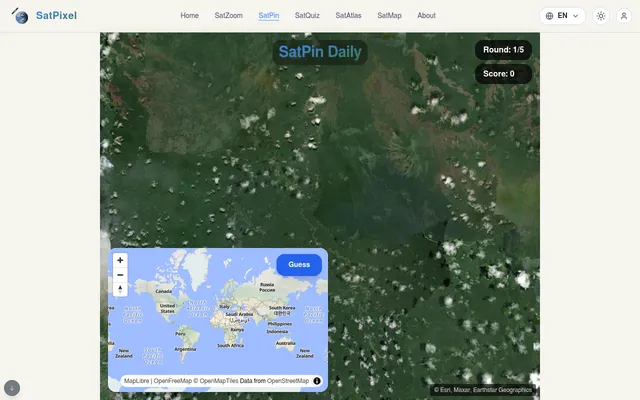Submit the Guess button on mini map

(299, 264)
